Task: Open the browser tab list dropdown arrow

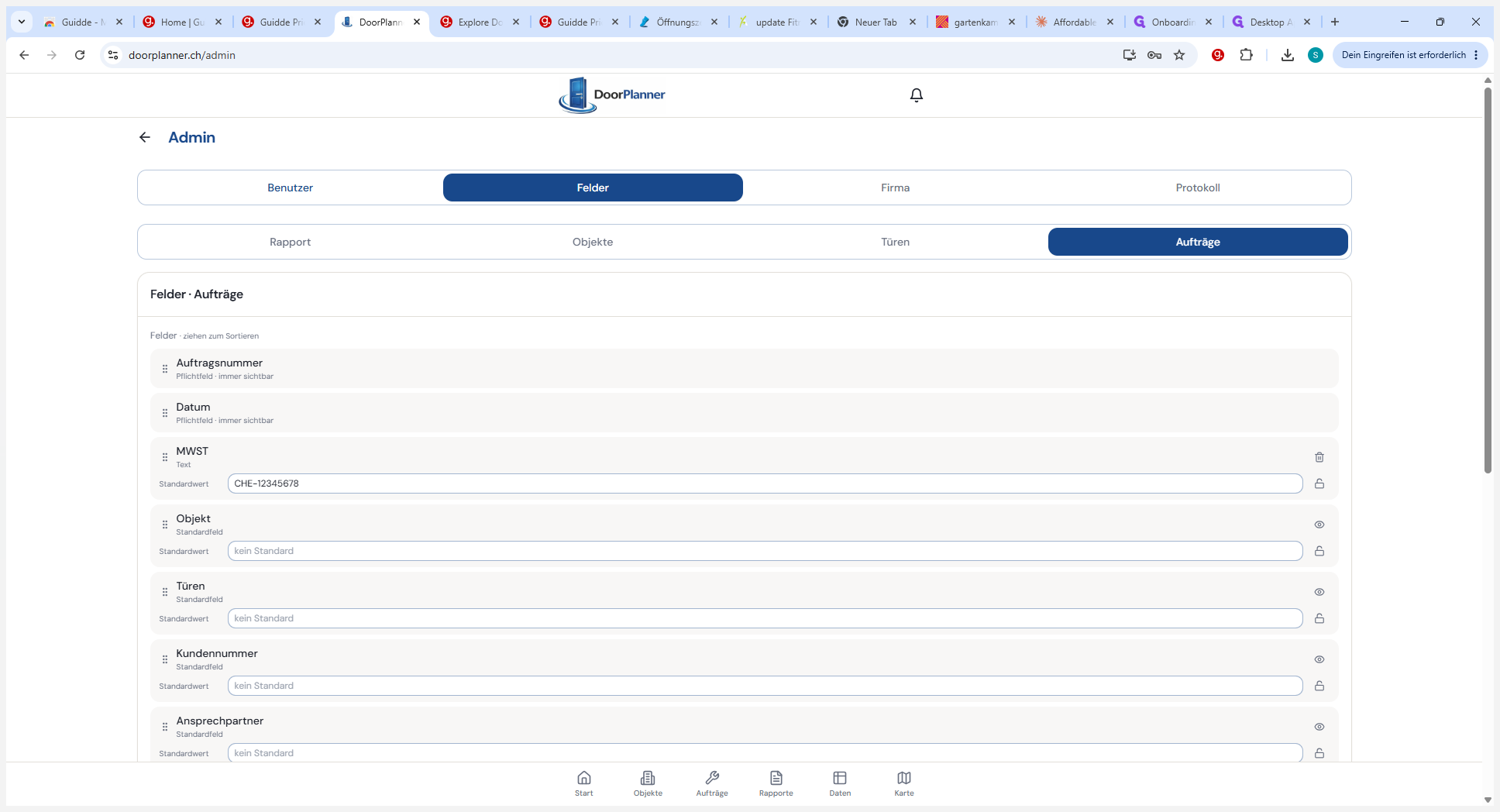Action: point(22,22)
